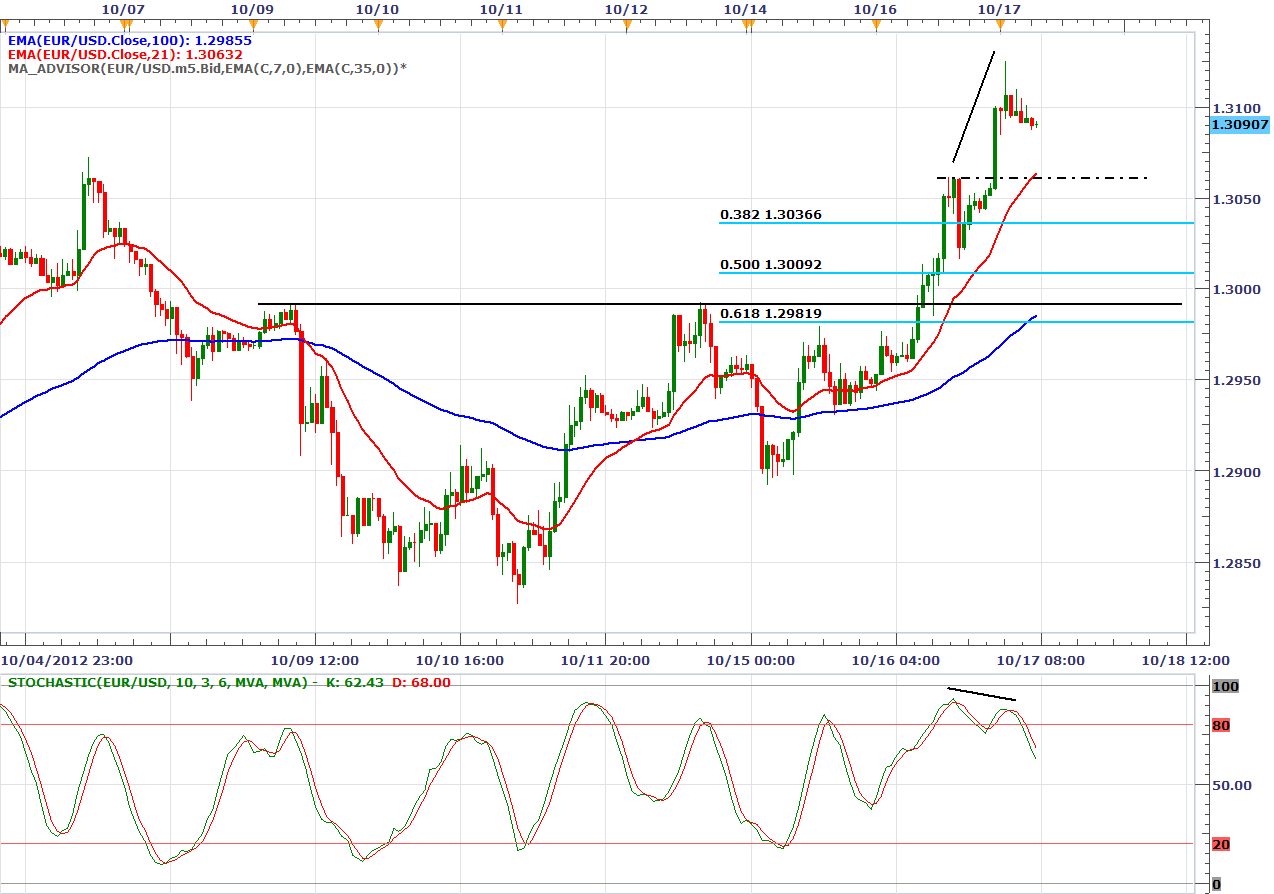Select the black diagonal trendline above price candles
1274x894 pixels.
973,107
